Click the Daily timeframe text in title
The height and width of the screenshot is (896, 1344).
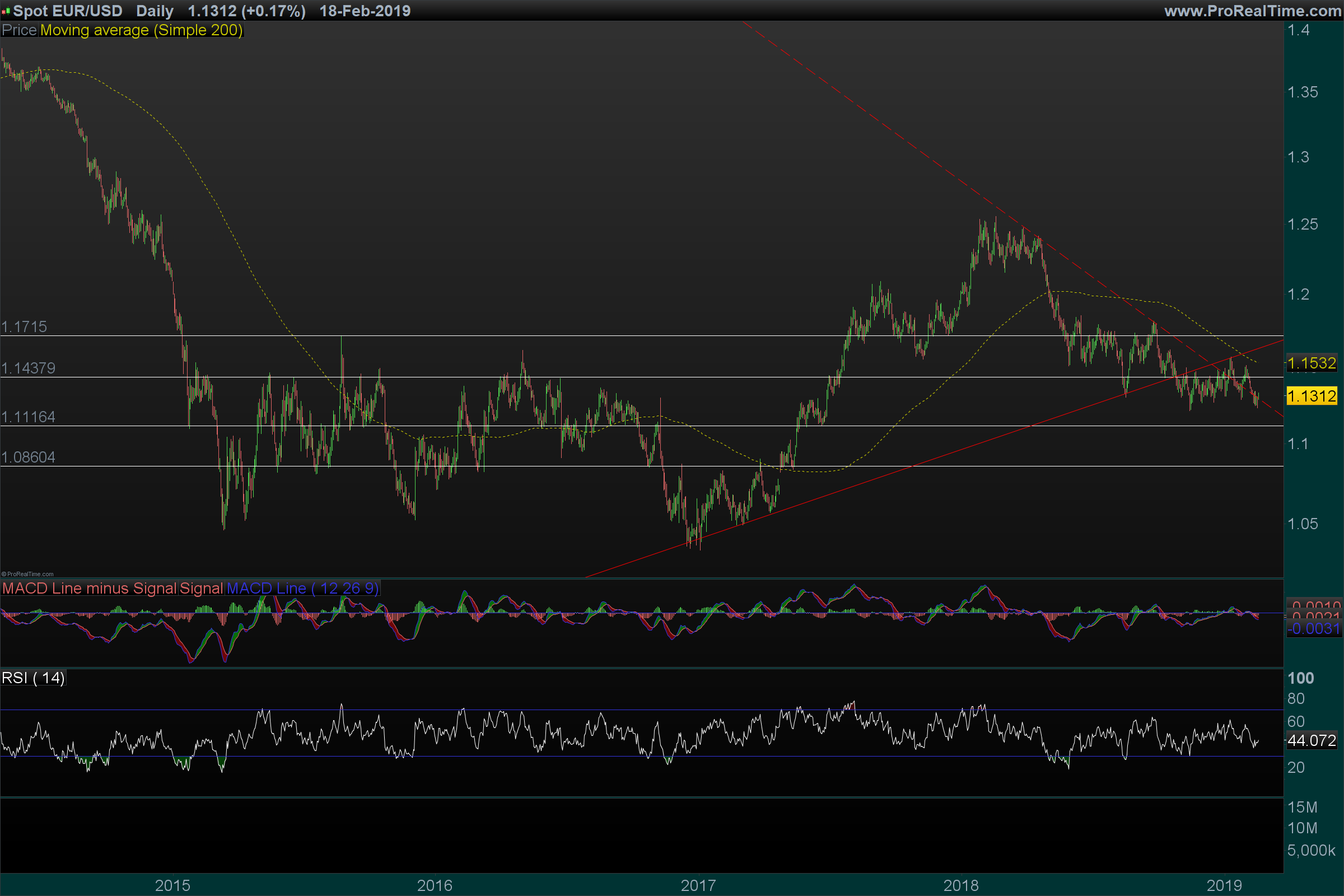(155, 11)
